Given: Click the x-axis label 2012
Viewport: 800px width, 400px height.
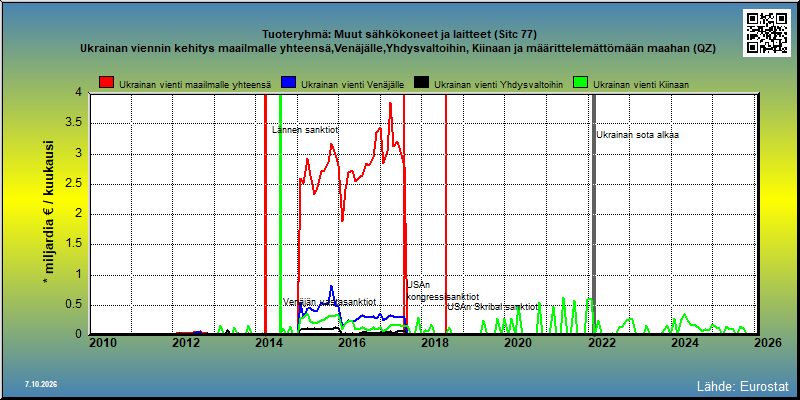Looking at the screenshot, I should click(x=186, y=343).
